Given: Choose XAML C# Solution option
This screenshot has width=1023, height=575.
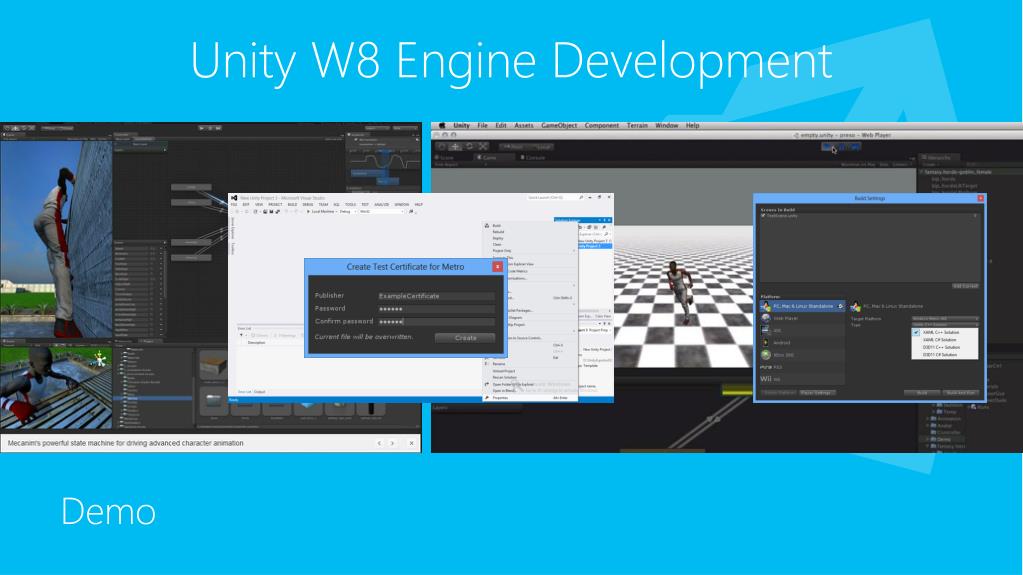Looking at the screenshot, I should tap(945, 340).
